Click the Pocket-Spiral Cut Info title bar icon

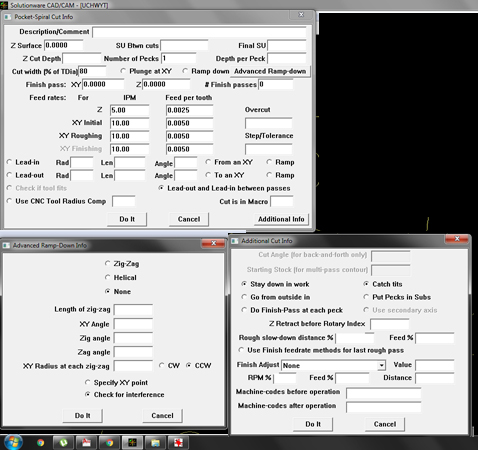7,17
